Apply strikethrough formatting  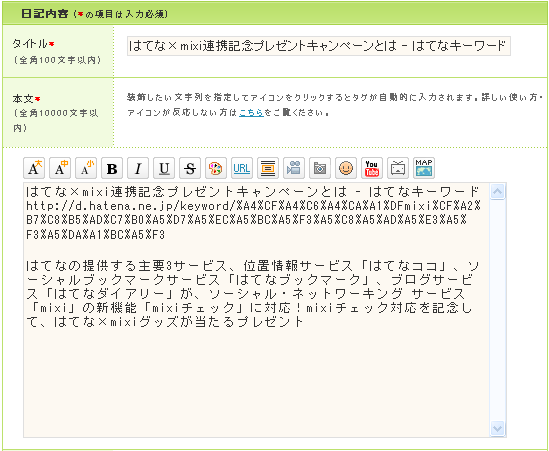190,168
